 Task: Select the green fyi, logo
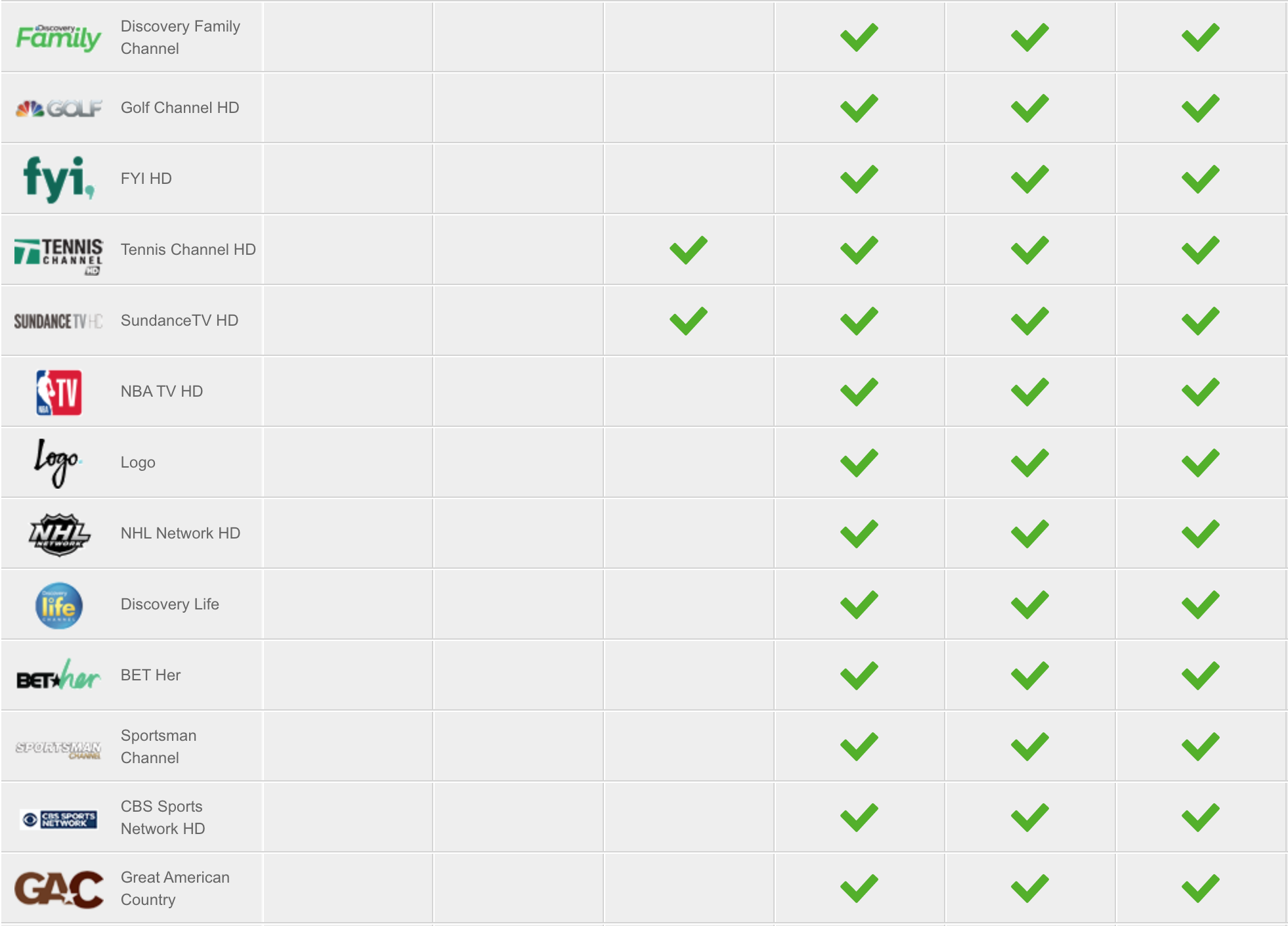coord(58,179)
